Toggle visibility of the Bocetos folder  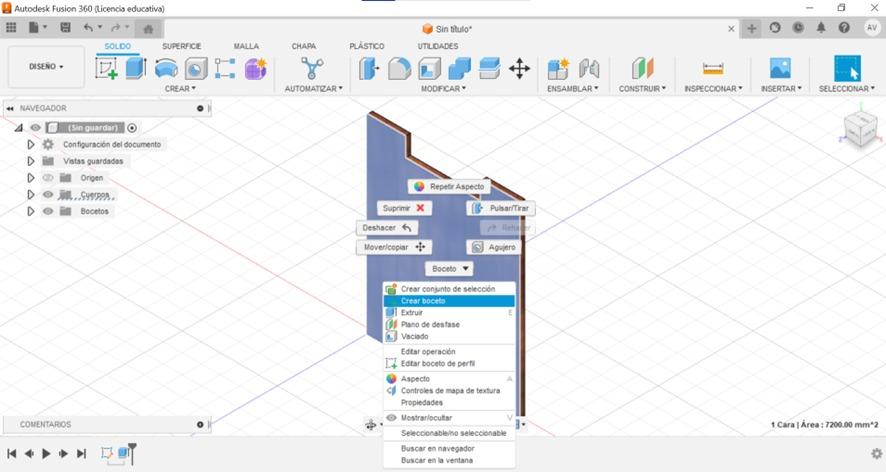48,211
